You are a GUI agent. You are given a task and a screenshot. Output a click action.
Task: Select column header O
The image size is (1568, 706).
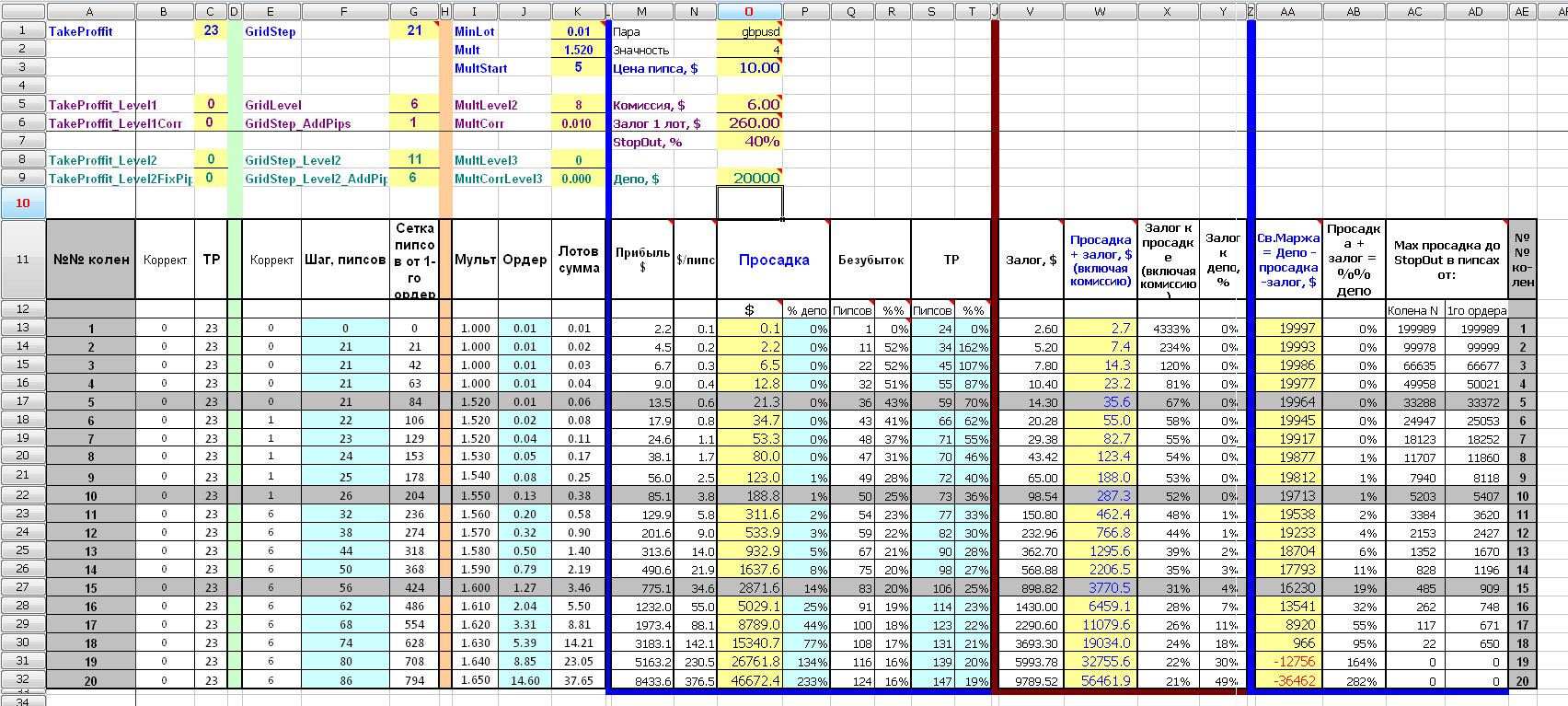(749, 12)
